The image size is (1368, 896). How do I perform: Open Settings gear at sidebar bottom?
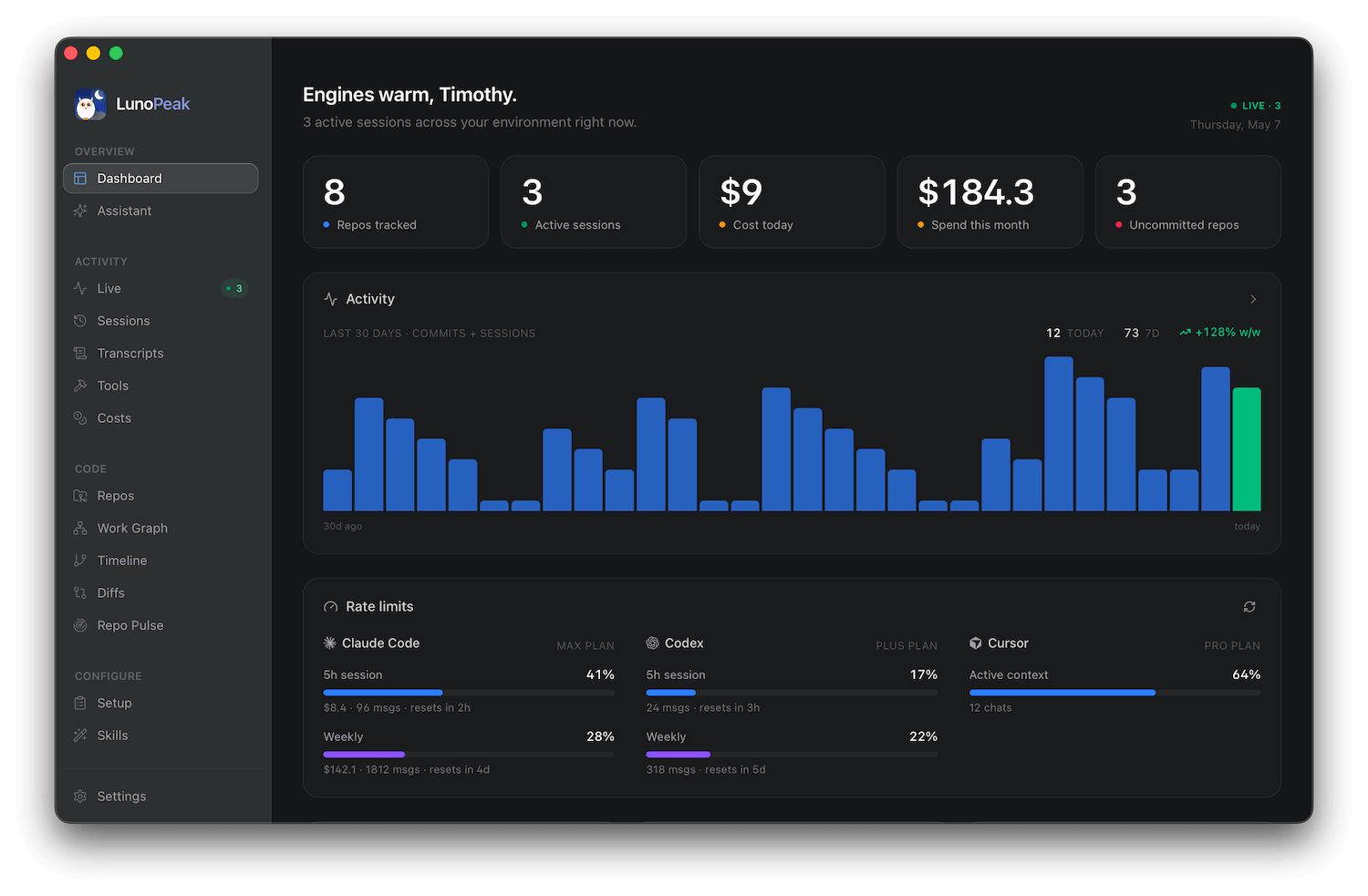(x=80, y=796)
